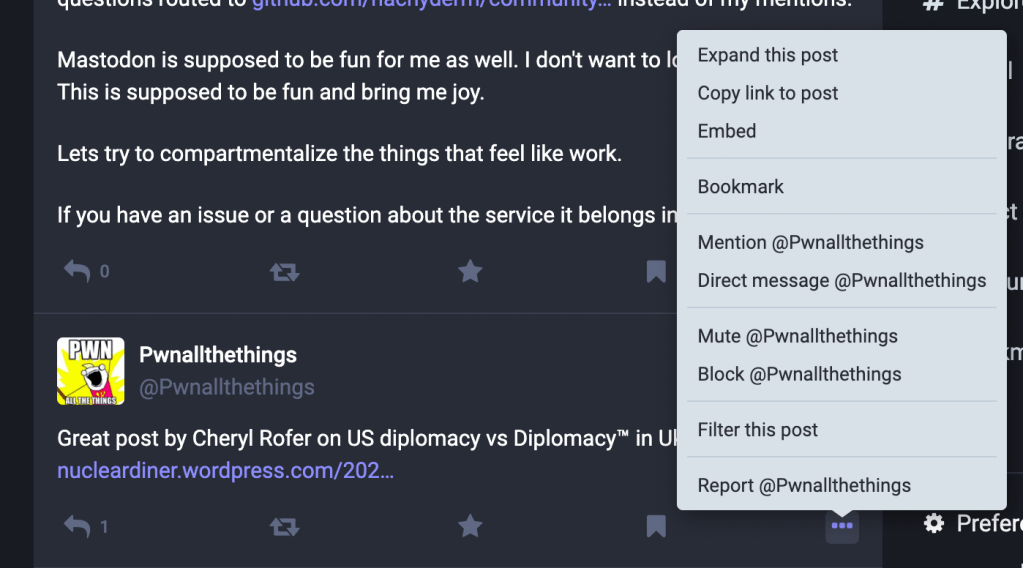Reply to the Pwnallthethings post
Viewport: 1023px width, 568px height.
[77, 526]
